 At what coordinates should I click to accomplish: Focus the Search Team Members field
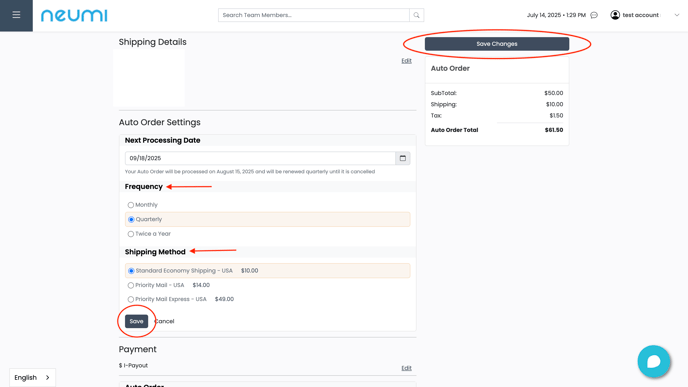click(314, 15)
